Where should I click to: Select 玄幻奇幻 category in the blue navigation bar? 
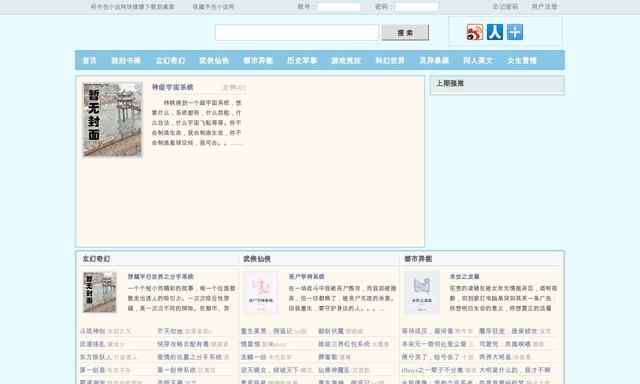tap(171, 60)
